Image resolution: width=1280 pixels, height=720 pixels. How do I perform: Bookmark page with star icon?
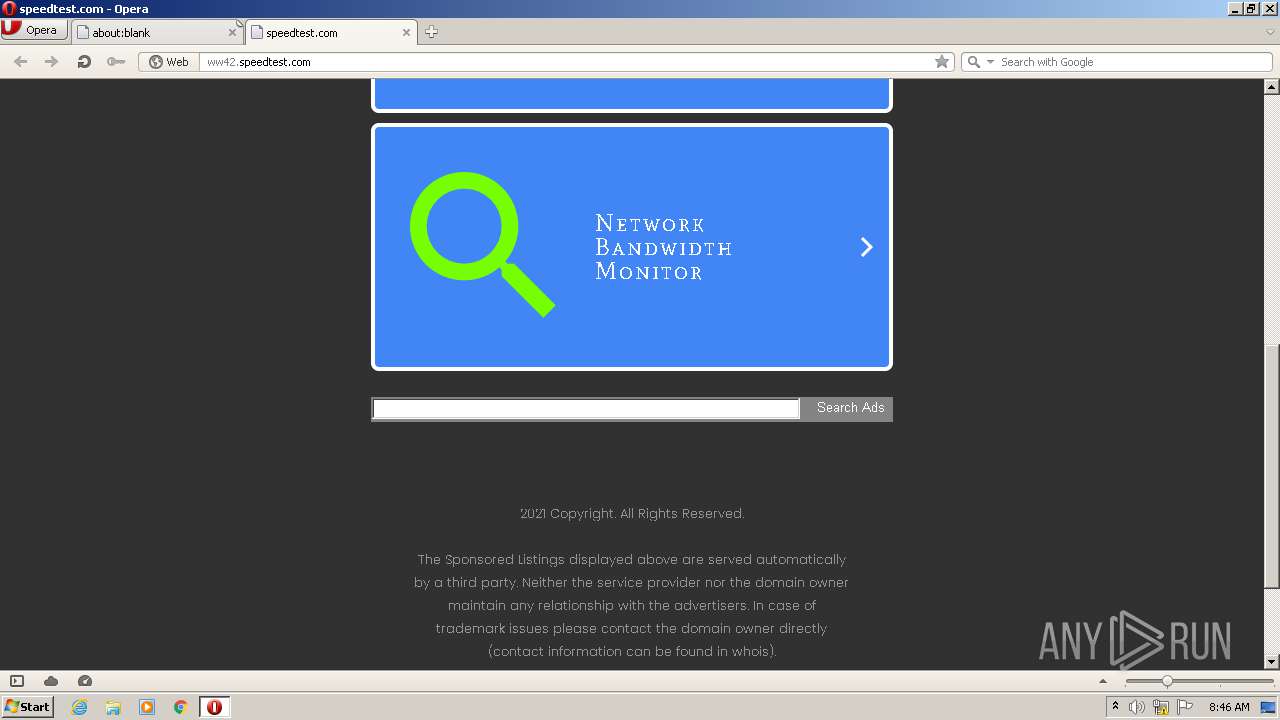coord(942,61)
